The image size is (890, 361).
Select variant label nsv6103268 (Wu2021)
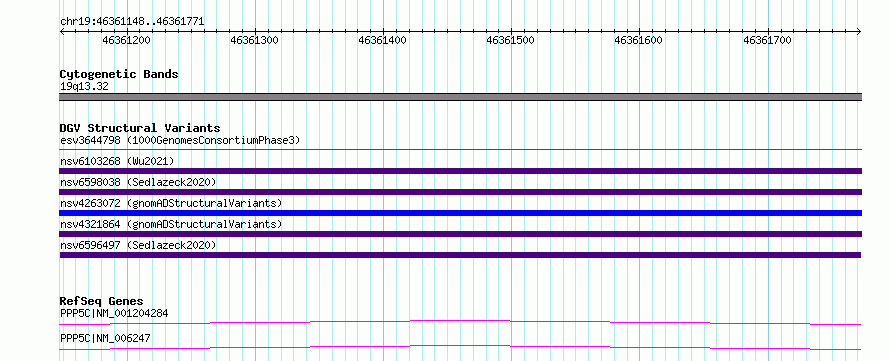117,161
